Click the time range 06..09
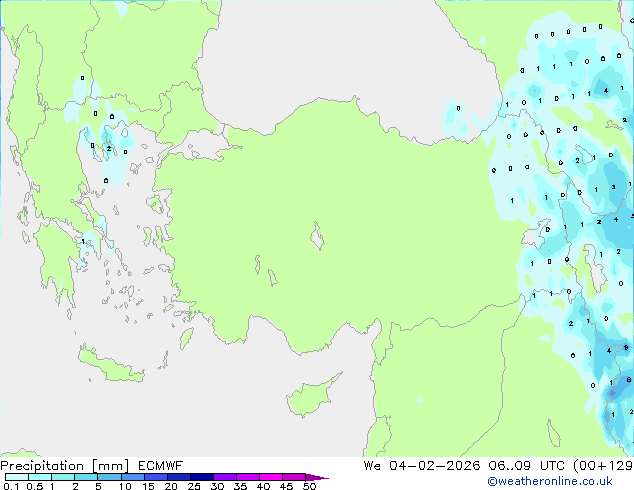 pos(509,466)
